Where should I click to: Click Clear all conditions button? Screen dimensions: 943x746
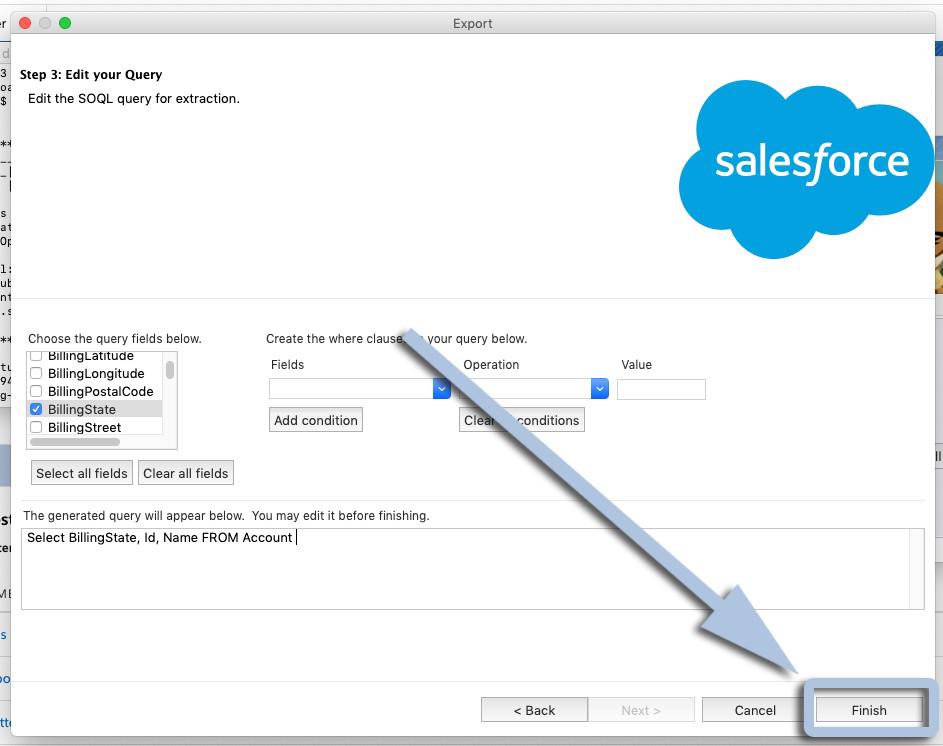tap(522, 420)
